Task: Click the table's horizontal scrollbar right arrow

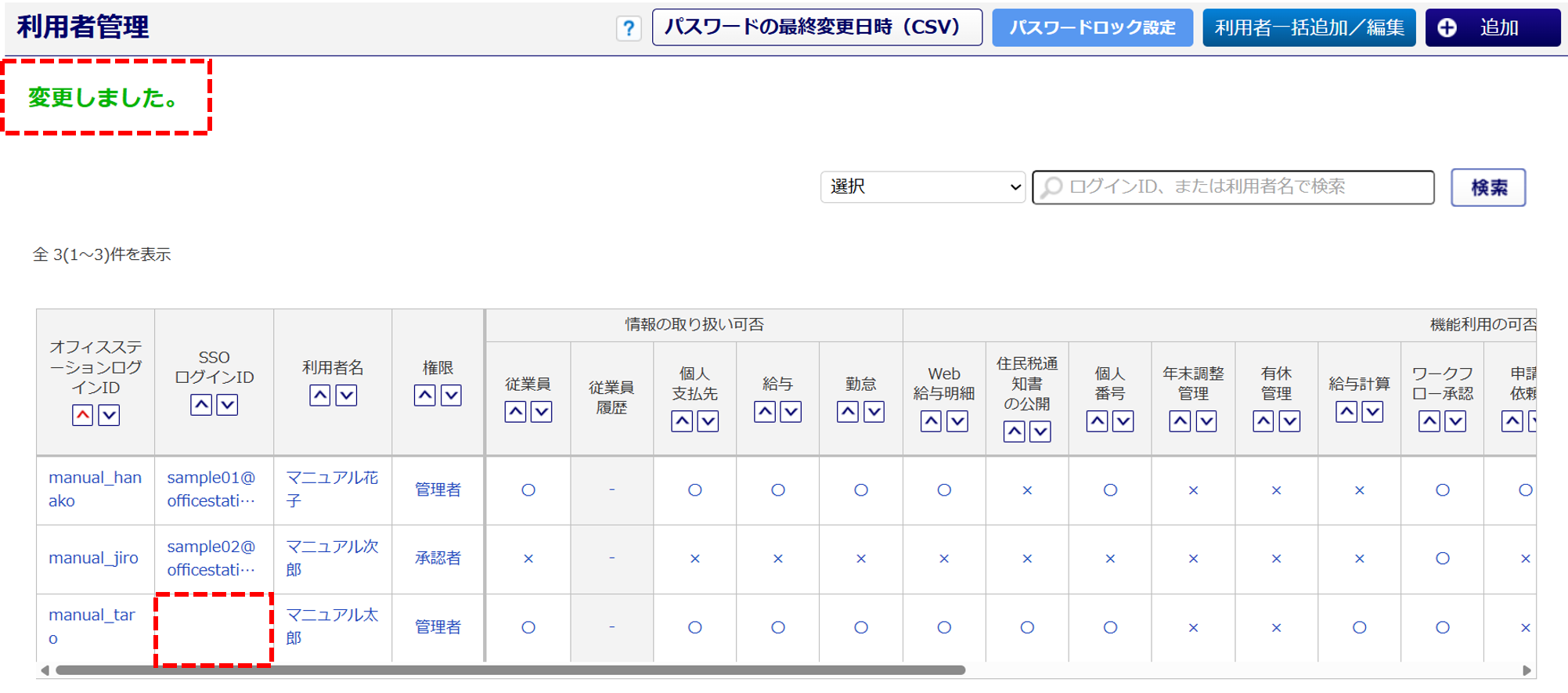Action: point(1527,670)
